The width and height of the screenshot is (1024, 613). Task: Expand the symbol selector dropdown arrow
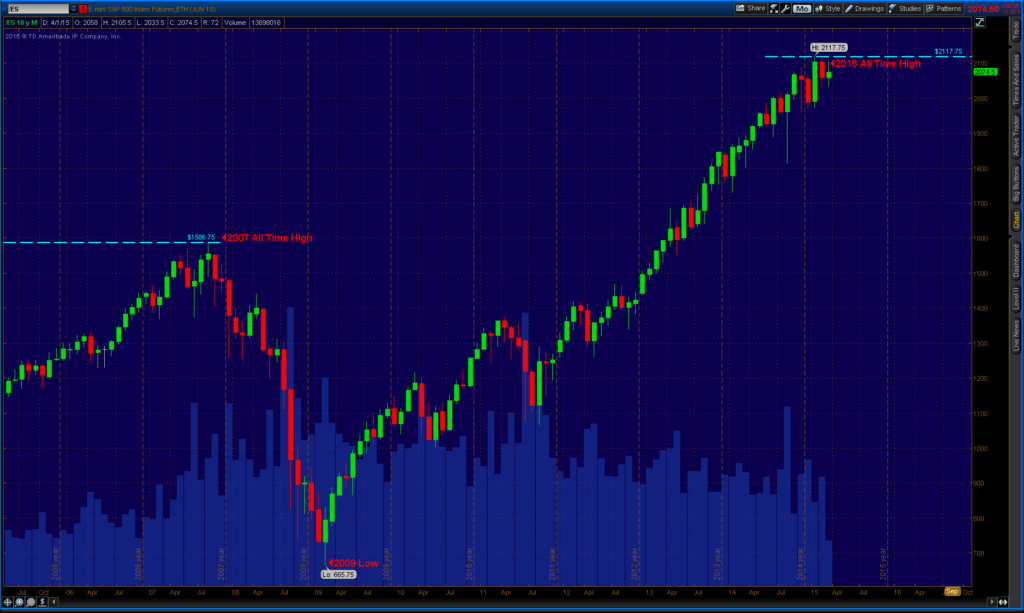73,9
